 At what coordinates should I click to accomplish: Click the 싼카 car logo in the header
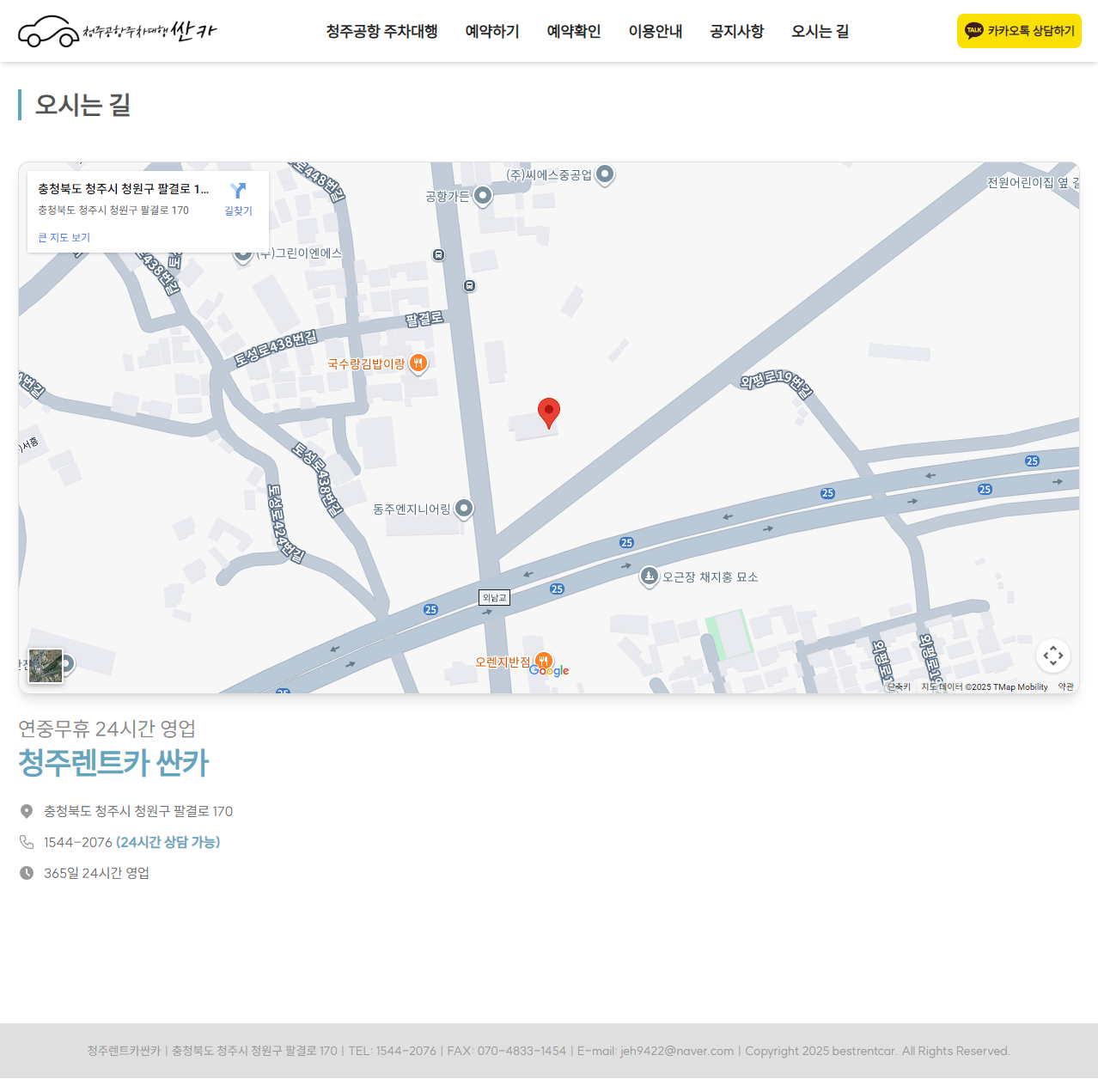tap(118, 32)
